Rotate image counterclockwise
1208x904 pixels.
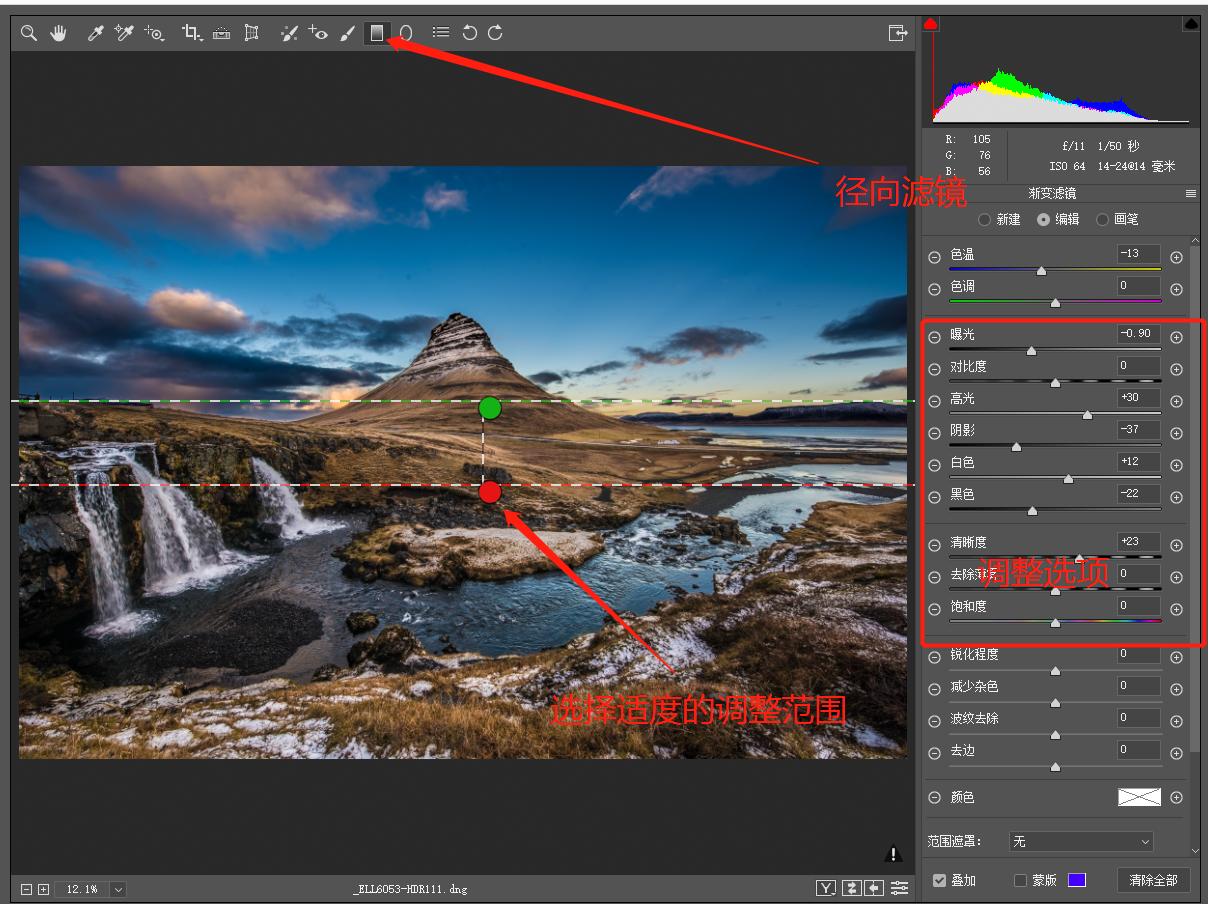point(469,33)
